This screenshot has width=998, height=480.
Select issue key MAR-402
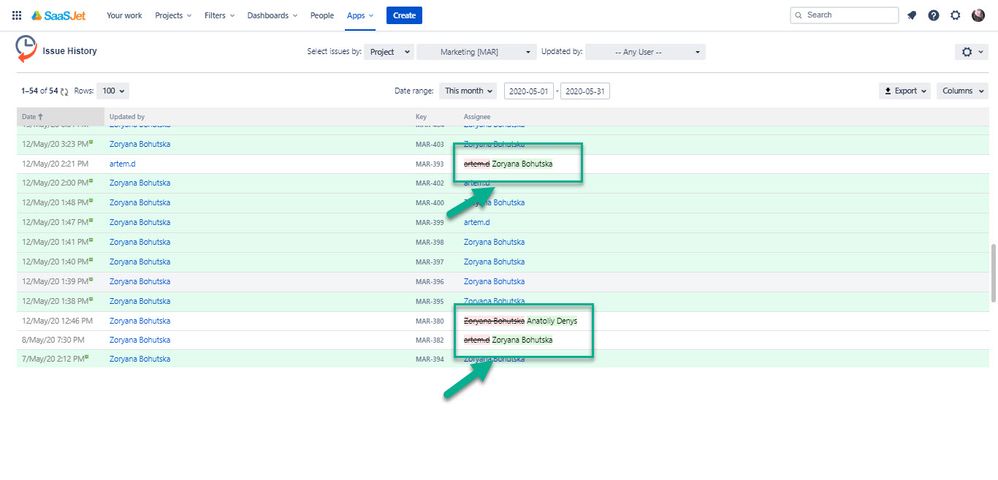[x=430, y=183]
